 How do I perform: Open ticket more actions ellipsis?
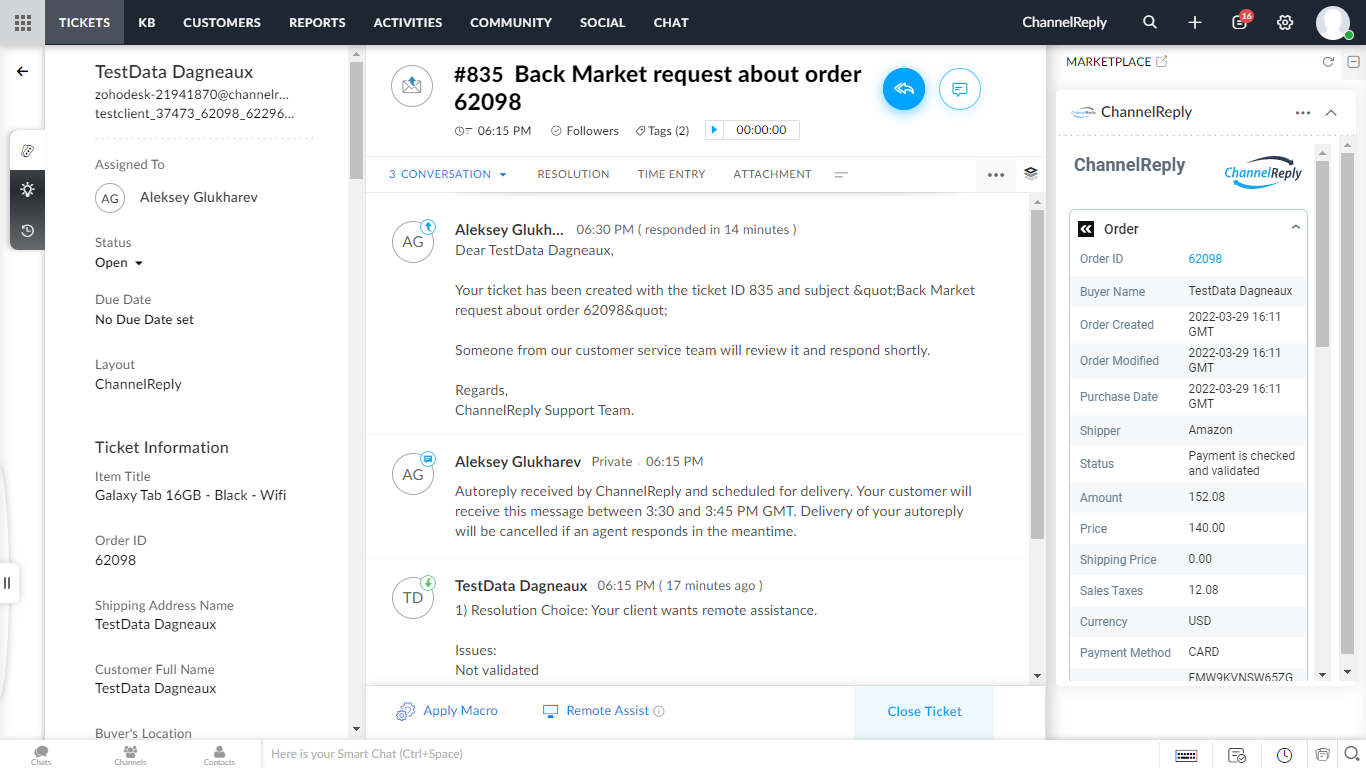tap(996, 174)
